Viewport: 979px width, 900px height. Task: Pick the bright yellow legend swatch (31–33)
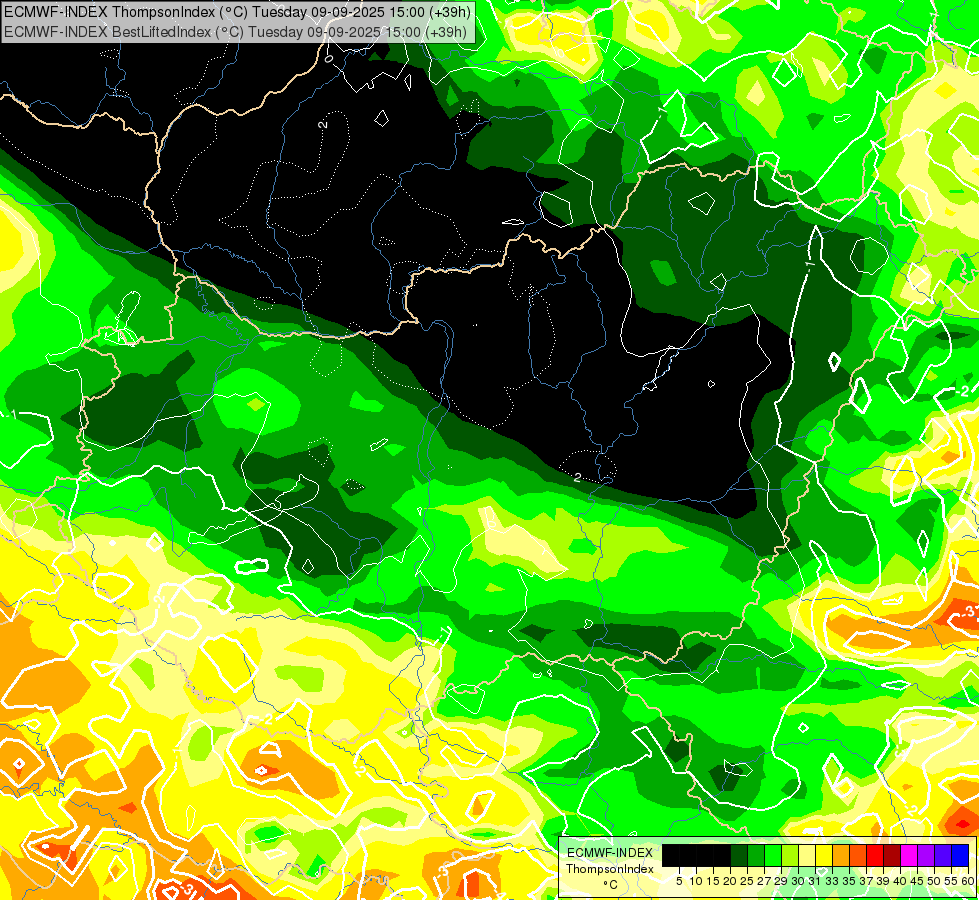pos(824,855)
